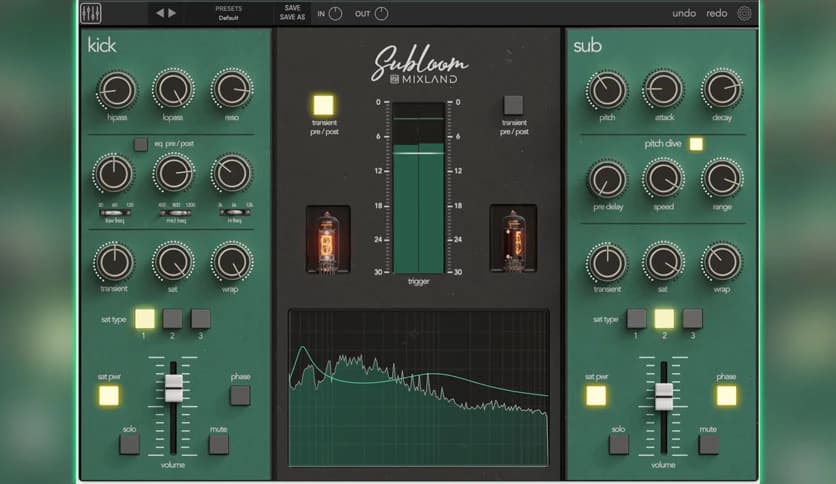Screen dimensions: 836x484
Task: Click the kick sat knob
Action: 173,262
